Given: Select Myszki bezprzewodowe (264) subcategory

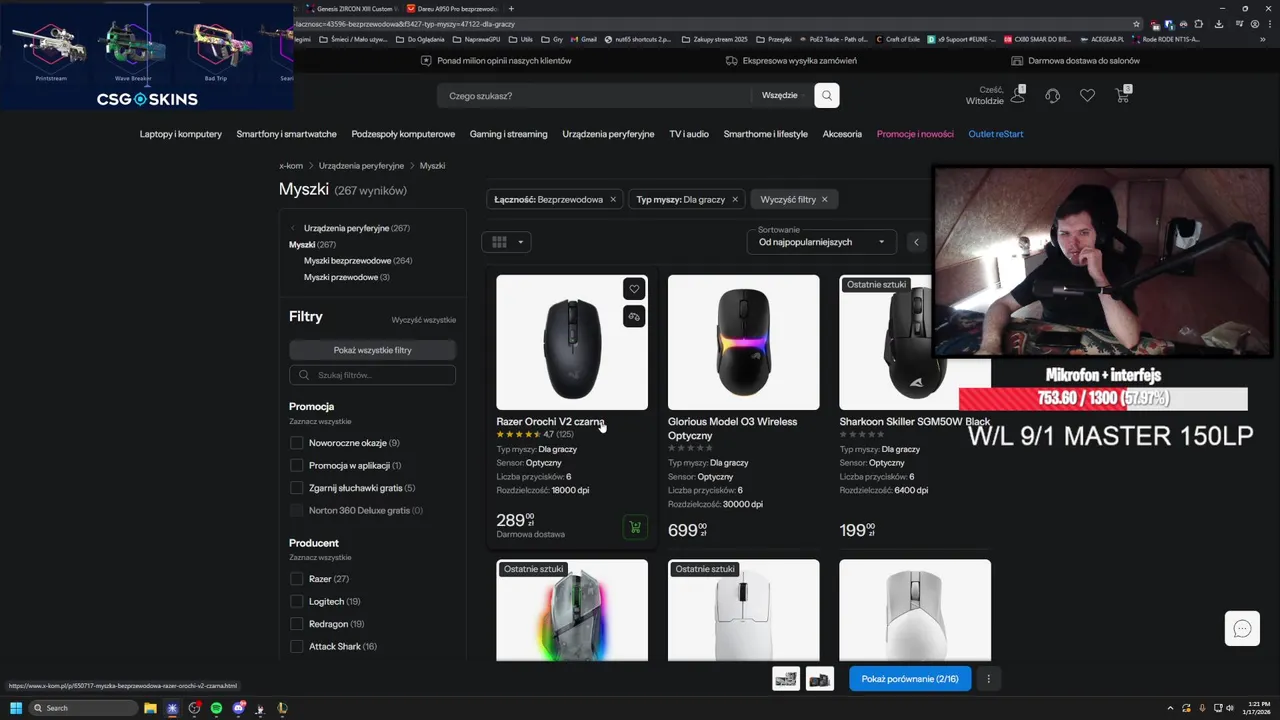Looking at the screenshot, I should coord(358,261).
